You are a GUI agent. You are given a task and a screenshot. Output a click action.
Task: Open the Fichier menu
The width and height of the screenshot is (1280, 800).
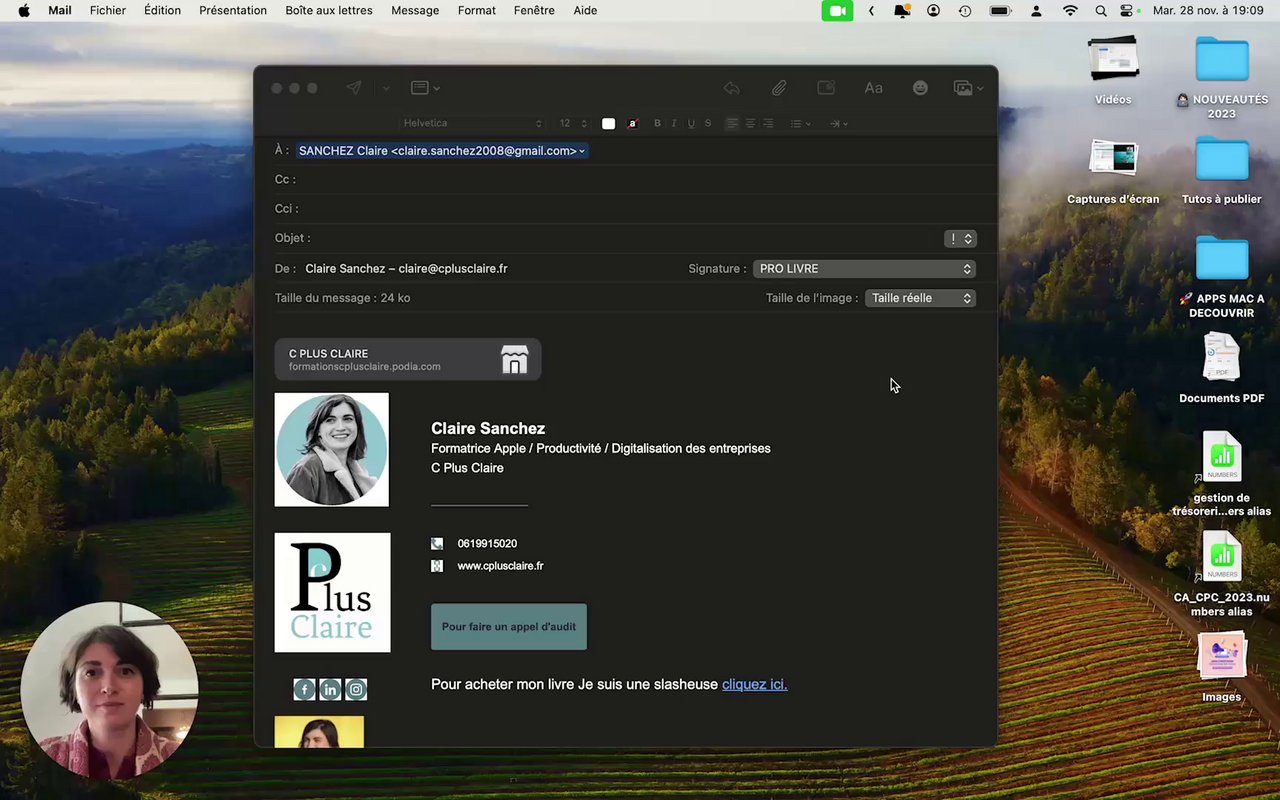click(108, 11)
